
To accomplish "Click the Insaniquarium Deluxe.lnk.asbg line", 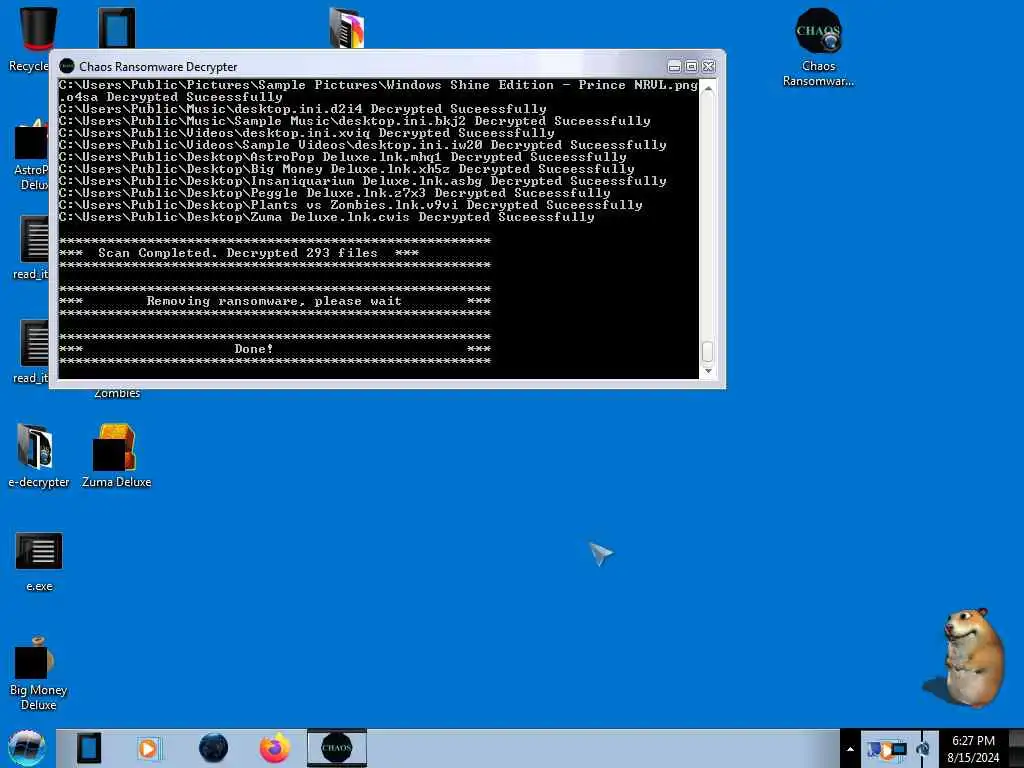I will 362,181.
